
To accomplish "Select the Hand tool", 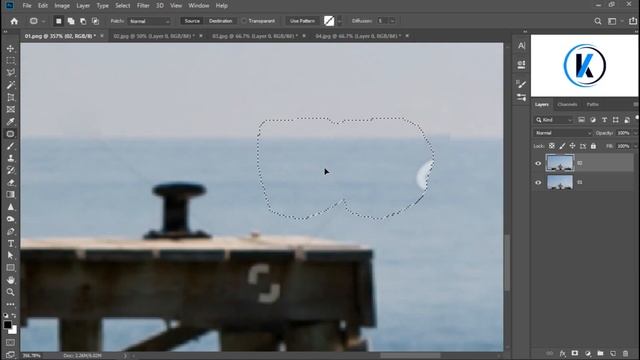I will pos(11,280).
